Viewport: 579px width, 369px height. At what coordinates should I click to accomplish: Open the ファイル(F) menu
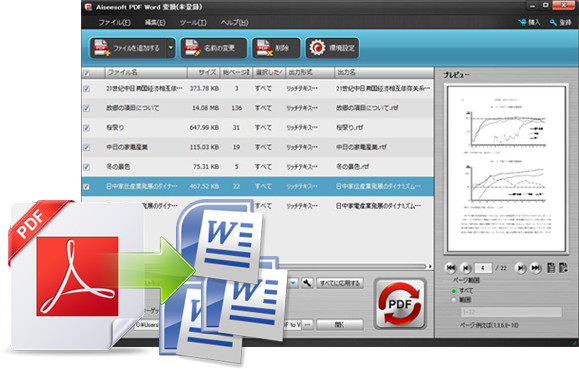pyautogui.click(x=114, y=23)
